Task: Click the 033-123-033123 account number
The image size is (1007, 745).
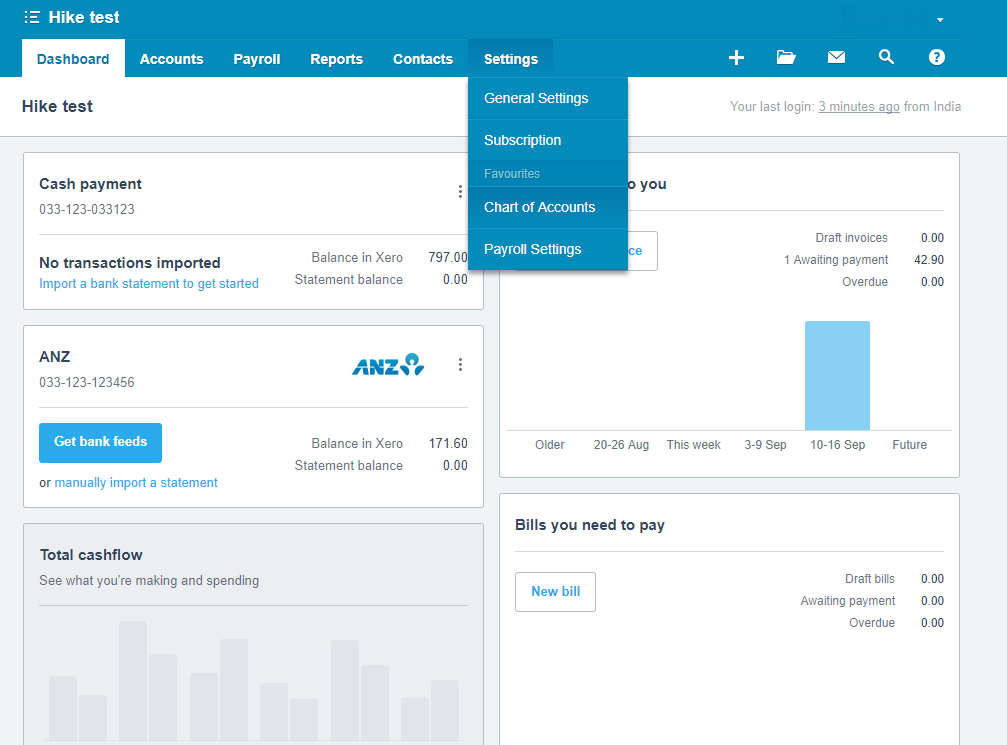Action: 87,209
